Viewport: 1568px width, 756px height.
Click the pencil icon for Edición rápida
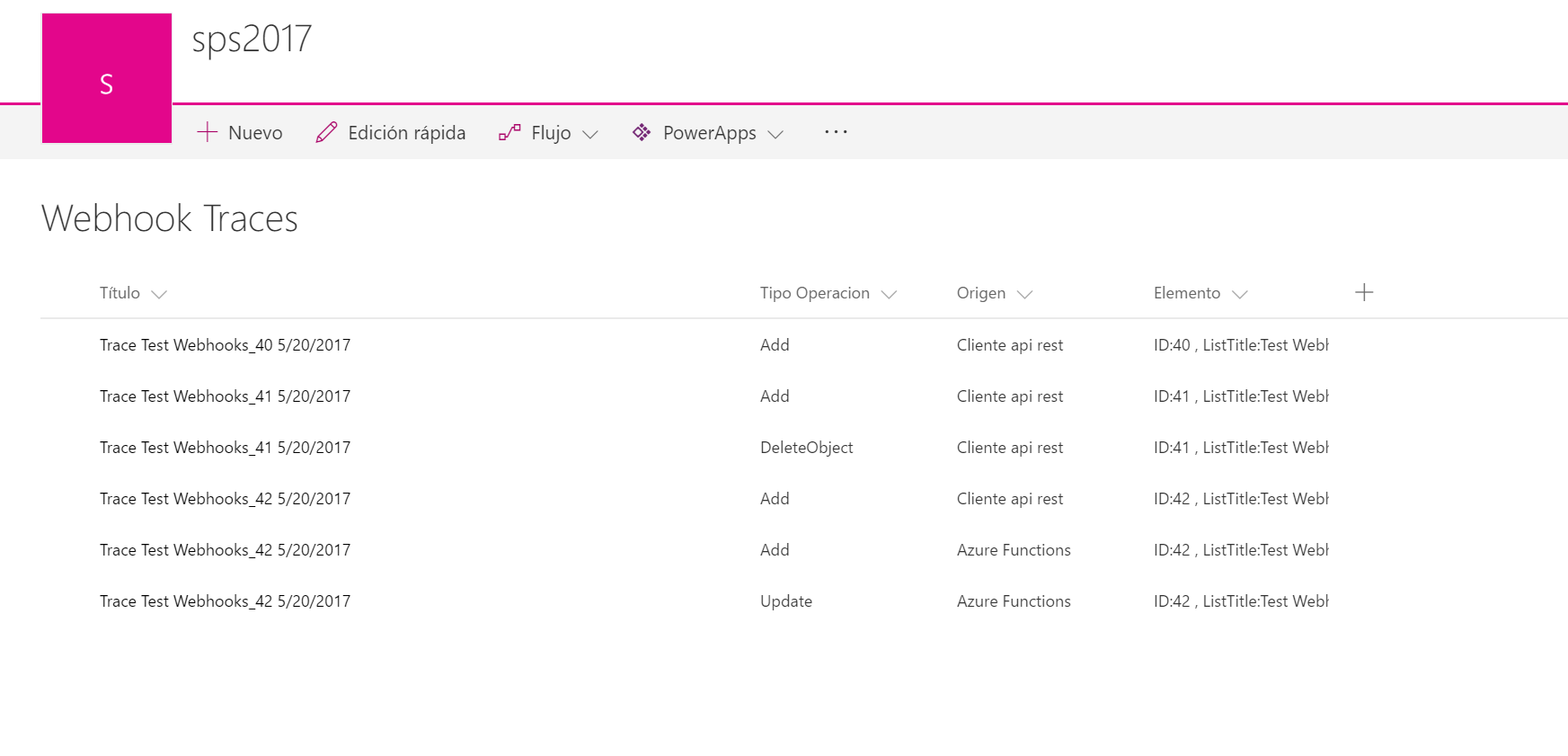click(326, 132)
